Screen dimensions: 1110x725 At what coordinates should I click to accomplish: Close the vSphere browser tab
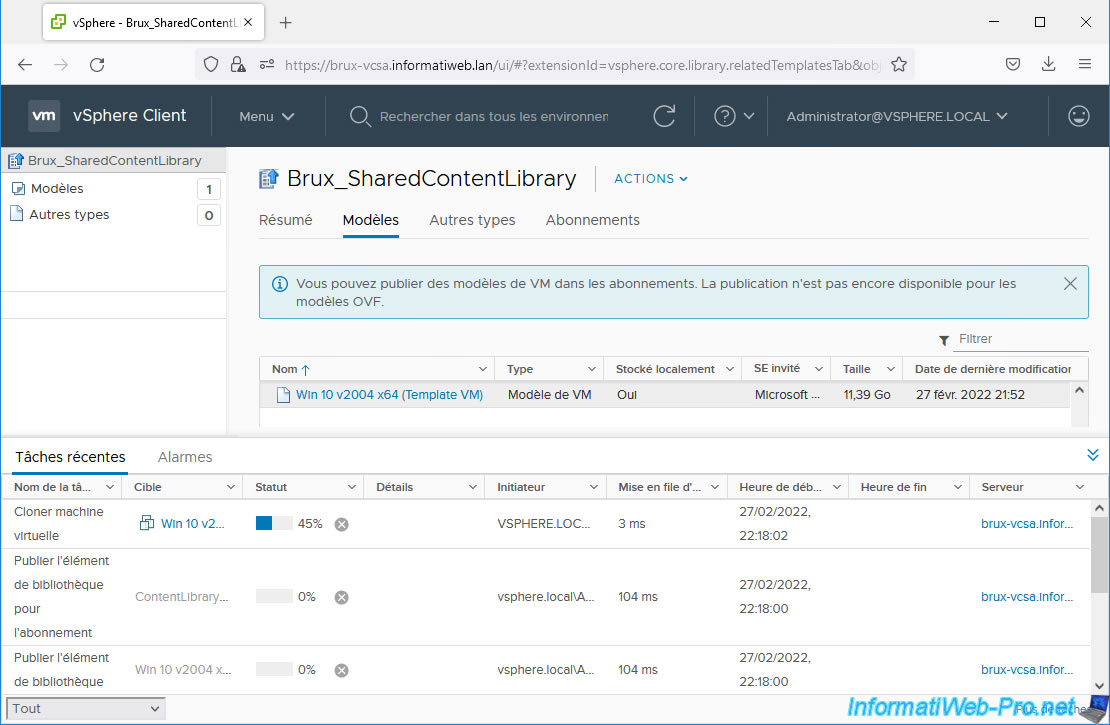(x=248, y=22)
